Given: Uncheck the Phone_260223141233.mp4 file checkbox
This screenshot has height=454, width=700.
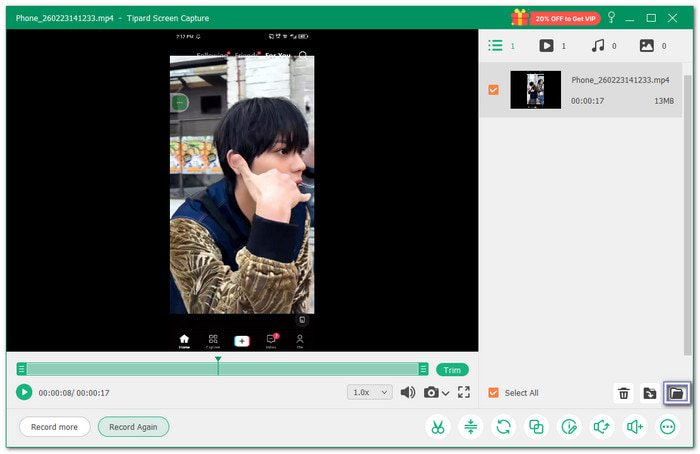Looking at the screenshot, I should coord(493,90).
